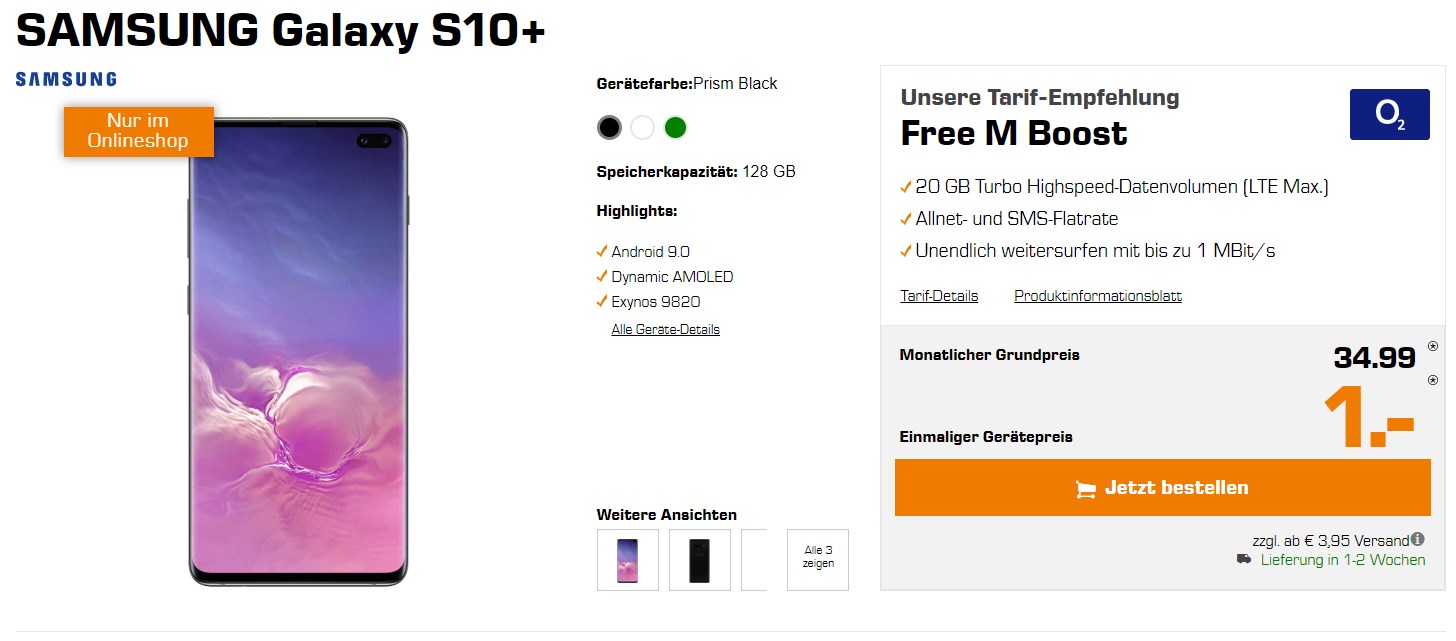This screenshot has height=641, width=1456.
Task: Open shipping cost info icon
Action: pos(1418,540)
